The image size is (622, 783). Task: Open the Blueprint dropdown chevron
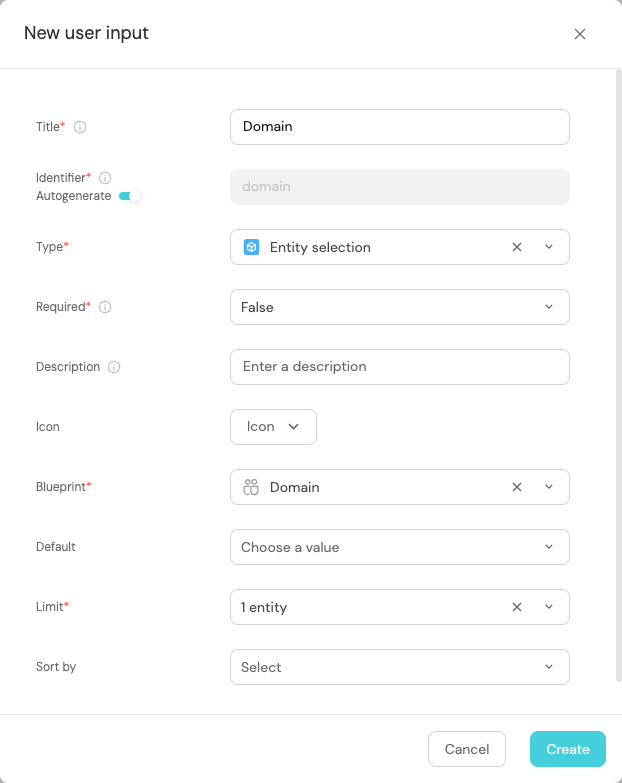point(549,487)
